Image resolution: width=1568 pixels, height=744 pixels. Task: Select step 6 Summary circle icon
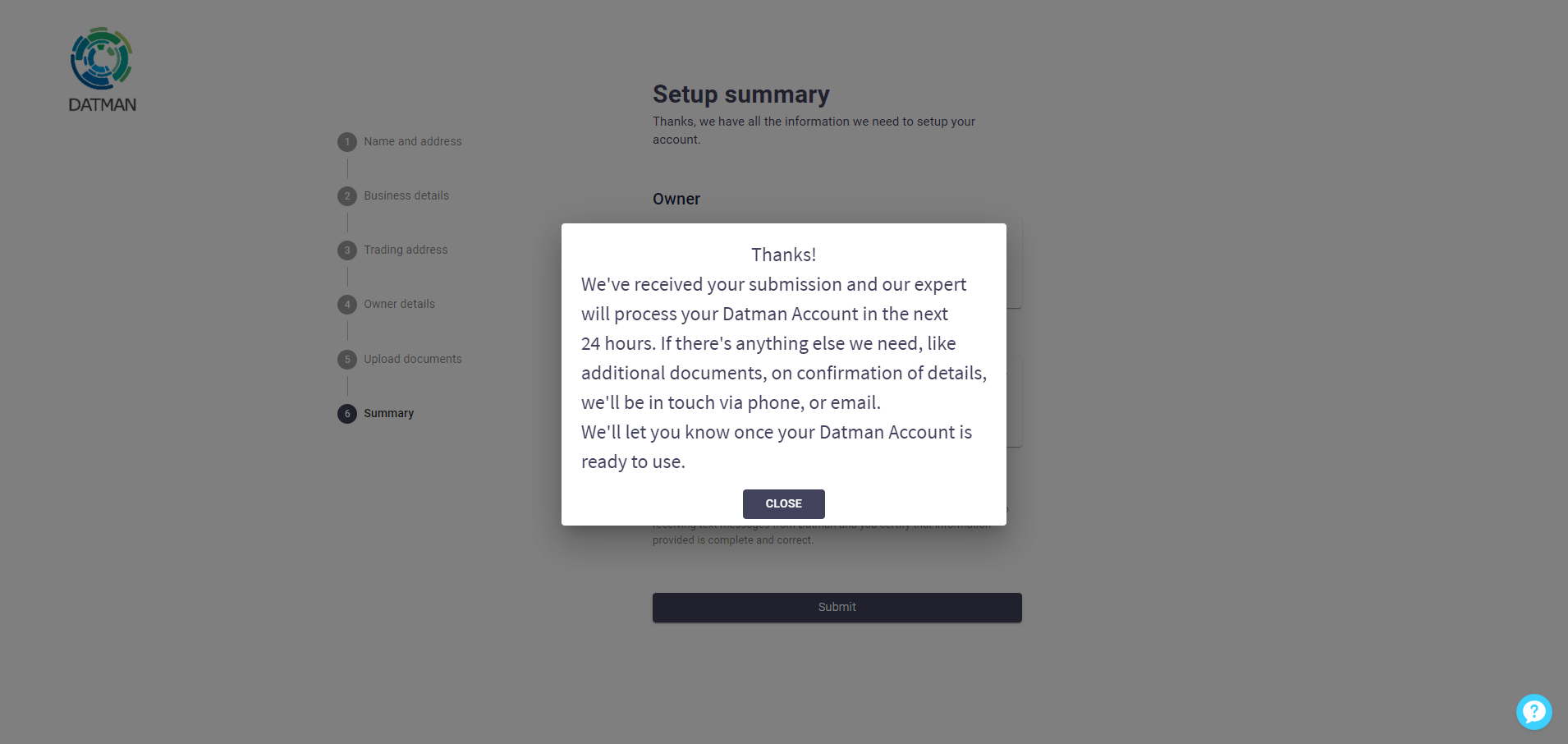(x=347, y=414)
